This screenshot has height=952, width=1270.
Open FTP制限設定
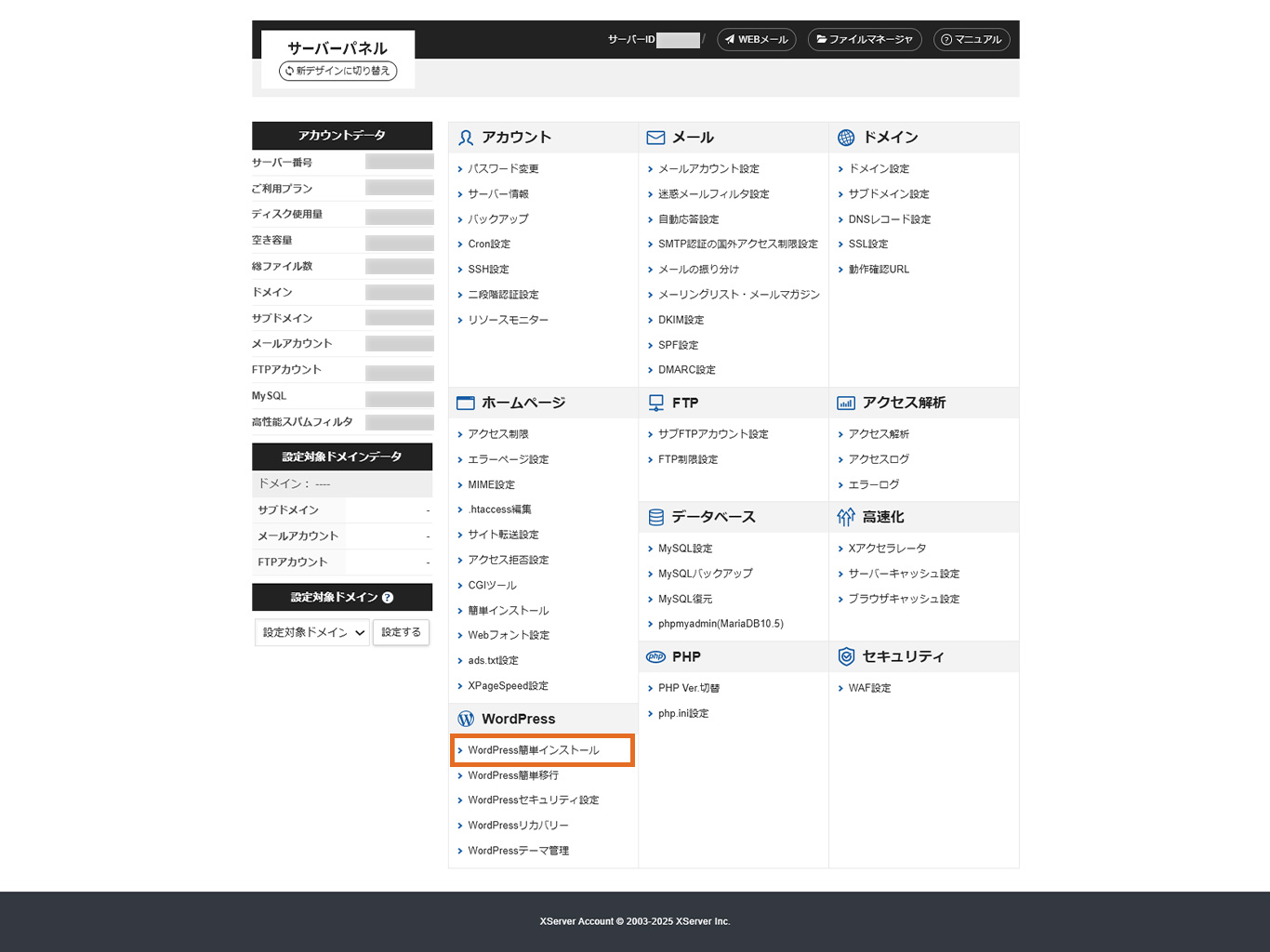688,459
